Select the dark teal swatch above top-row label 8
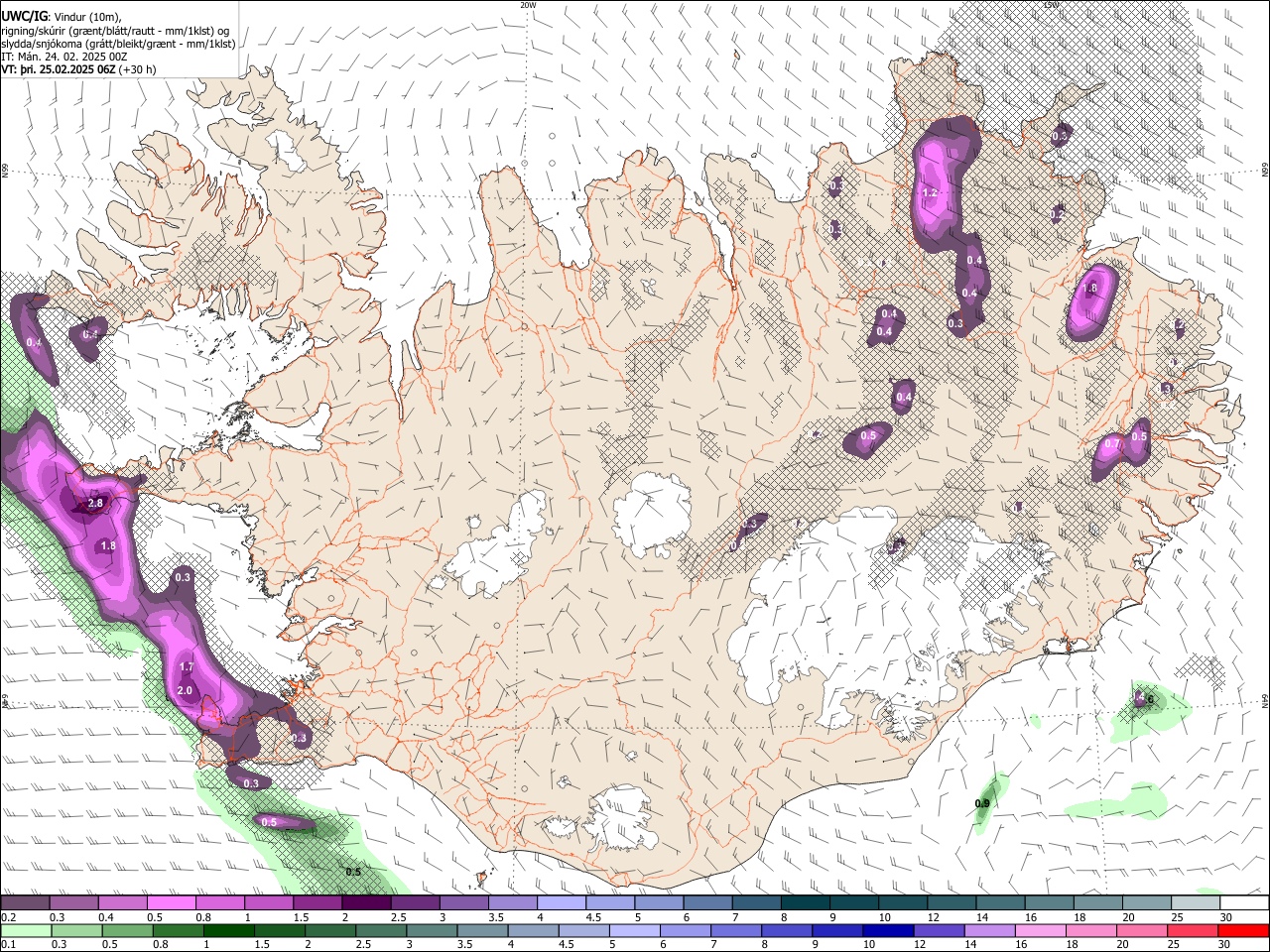1270x952 pixels. click(806, 903)
